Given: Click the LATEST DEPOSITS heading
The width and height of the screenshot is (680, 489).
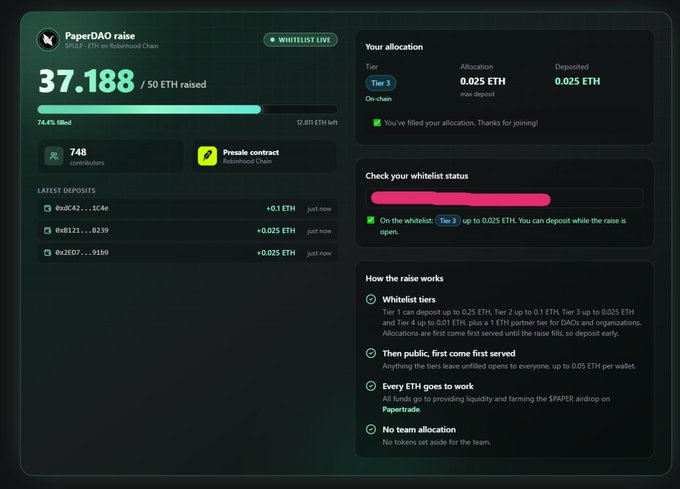Looking at the screenshot, I should point(66,191).
